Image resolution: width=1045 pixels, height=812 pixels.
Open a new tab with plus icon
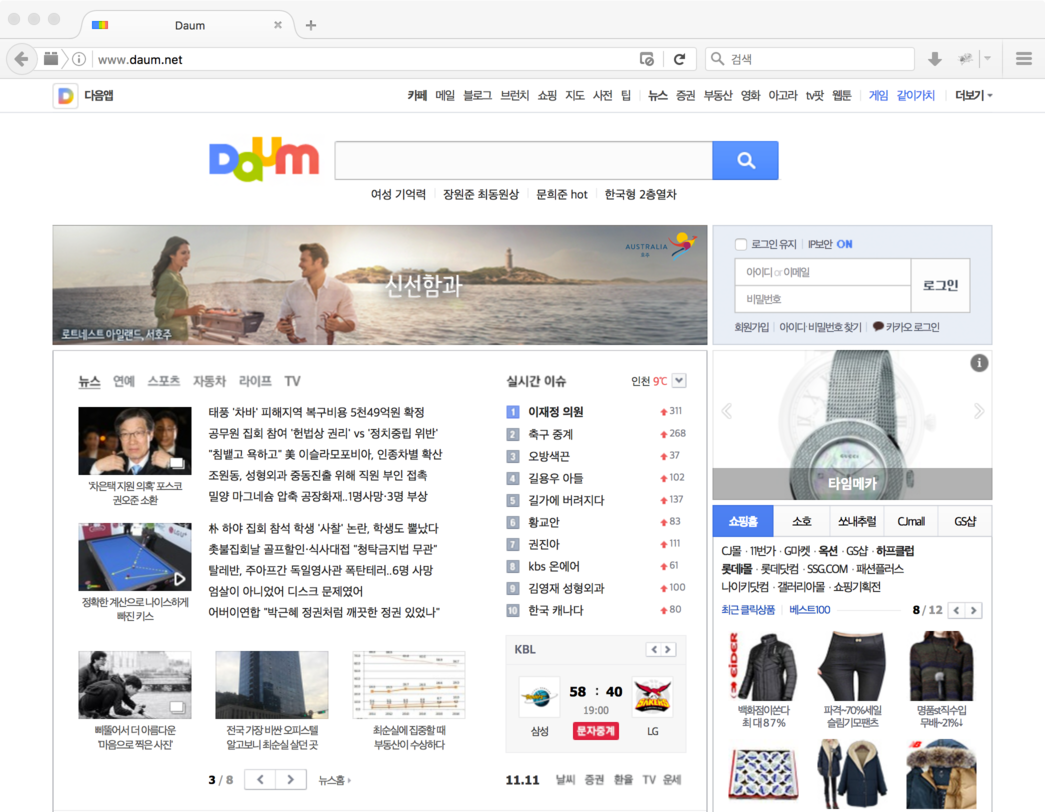(x=311, y=25)
